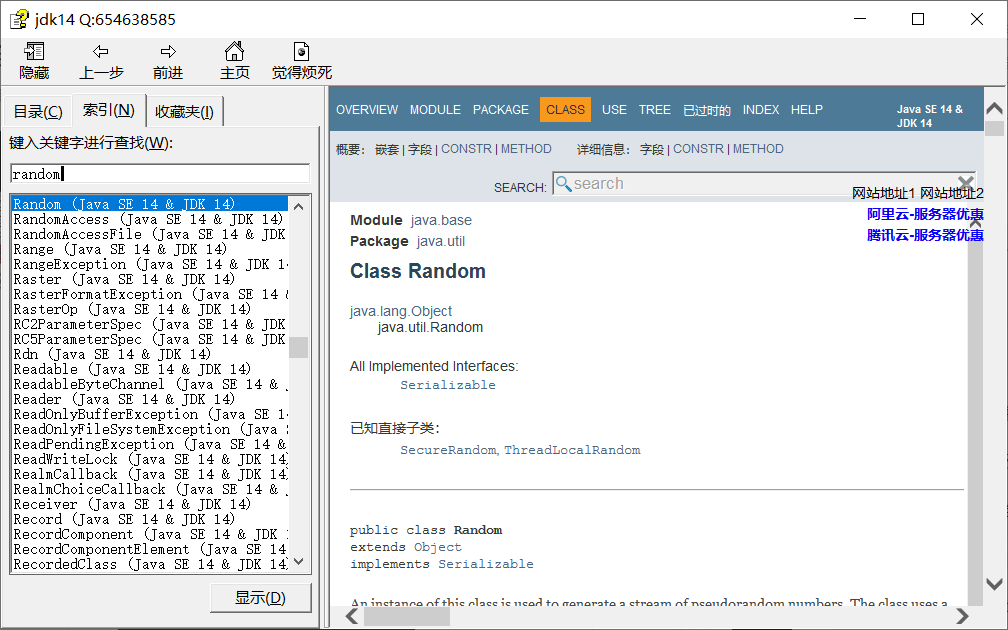The width and height of the screenshot is (1008, 630).
Task: Jump to summary METHOD link
Action: (526, 149)
